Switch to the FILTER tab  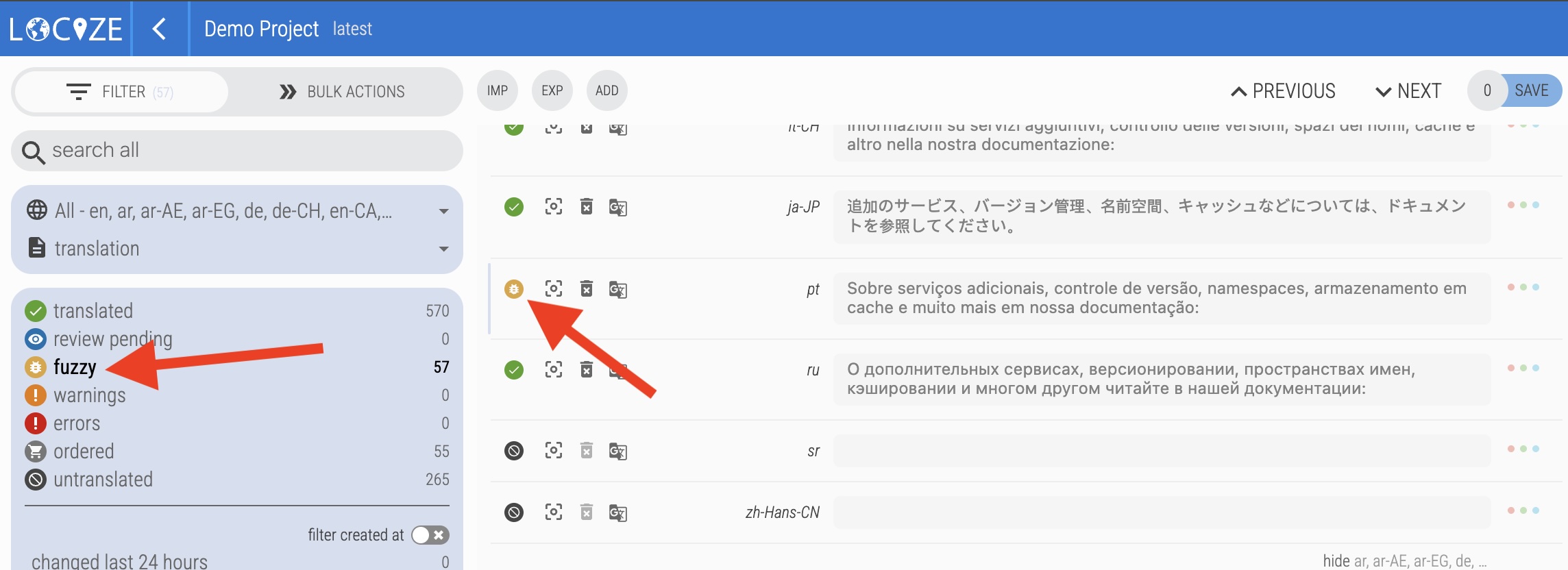pyautogui.click(x=121, y=92)
